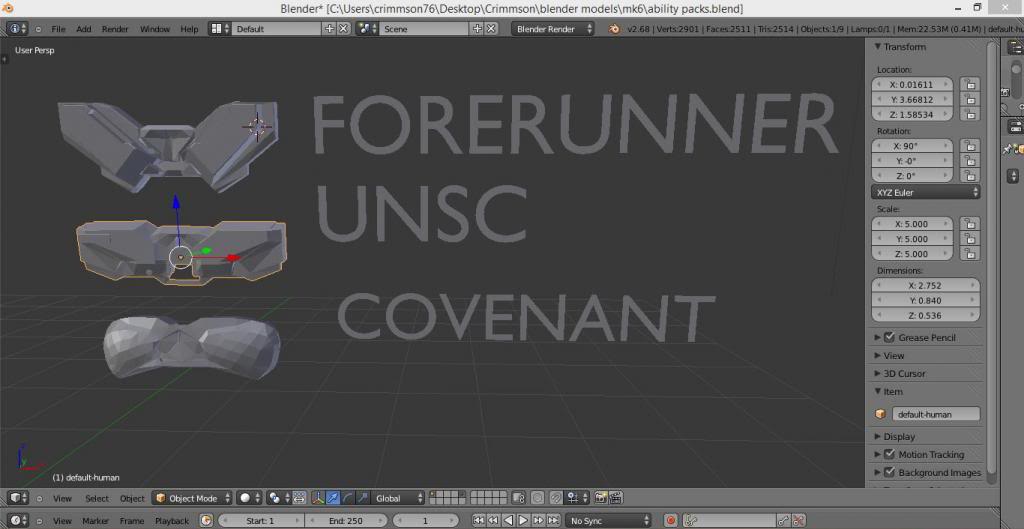
Task: Open the 3D View editor type selector
Action: (x=18, y=498)
